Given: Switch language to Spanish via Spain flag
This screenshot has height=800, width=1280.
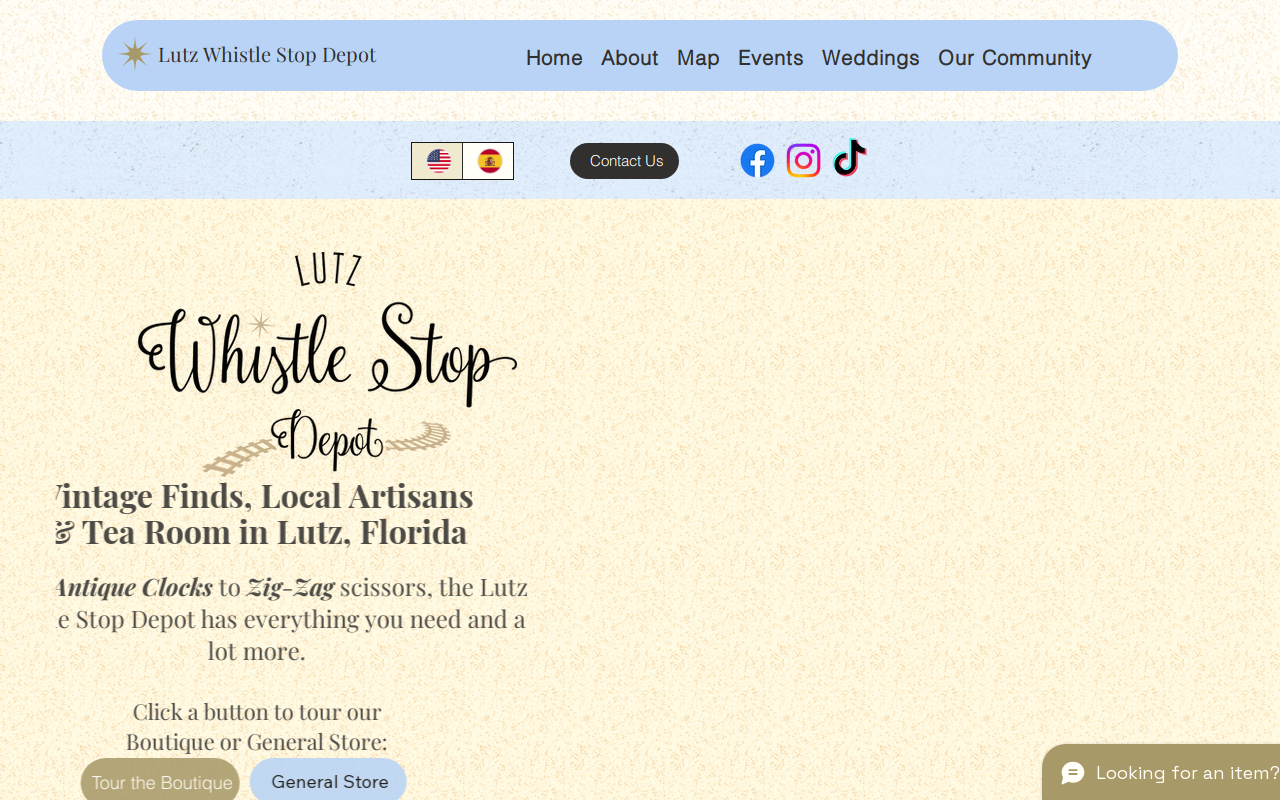Looking at the screenshot, I should pyautogui.click(x=489, y=161).
